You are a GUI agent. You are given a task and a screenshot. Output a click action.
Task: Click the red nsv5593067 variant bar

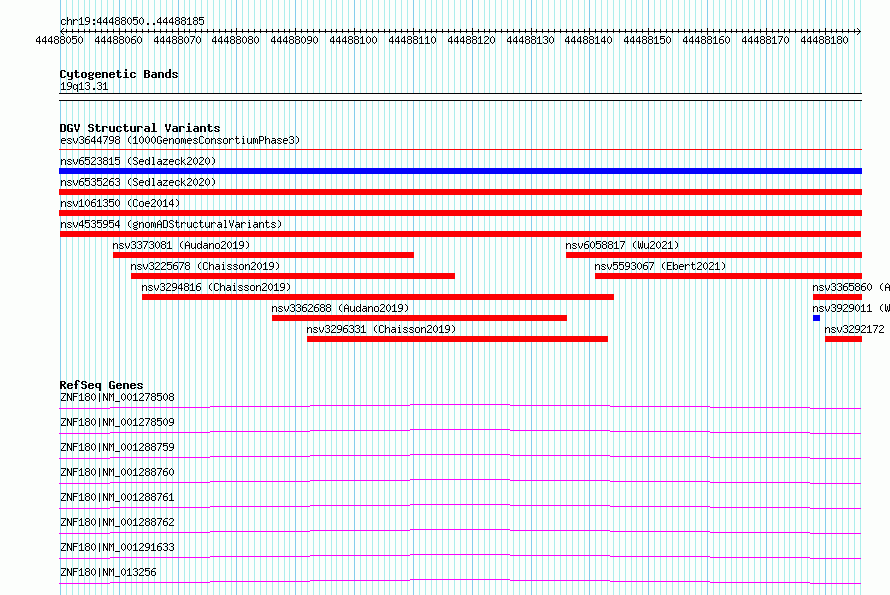[728, 276]
